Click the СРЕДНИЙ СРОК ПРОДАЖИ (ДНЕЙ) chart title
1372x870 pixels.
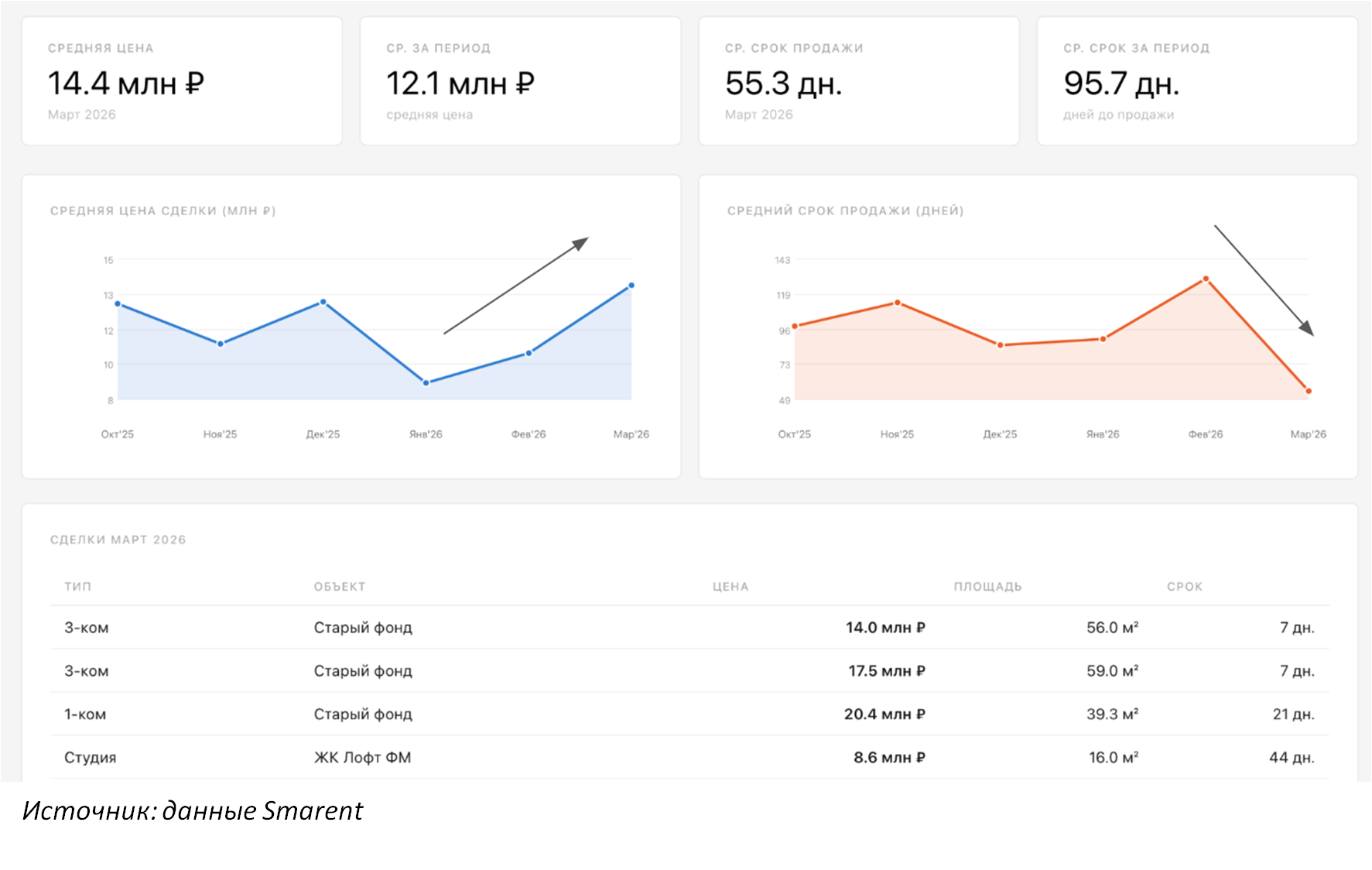(846, 211)
